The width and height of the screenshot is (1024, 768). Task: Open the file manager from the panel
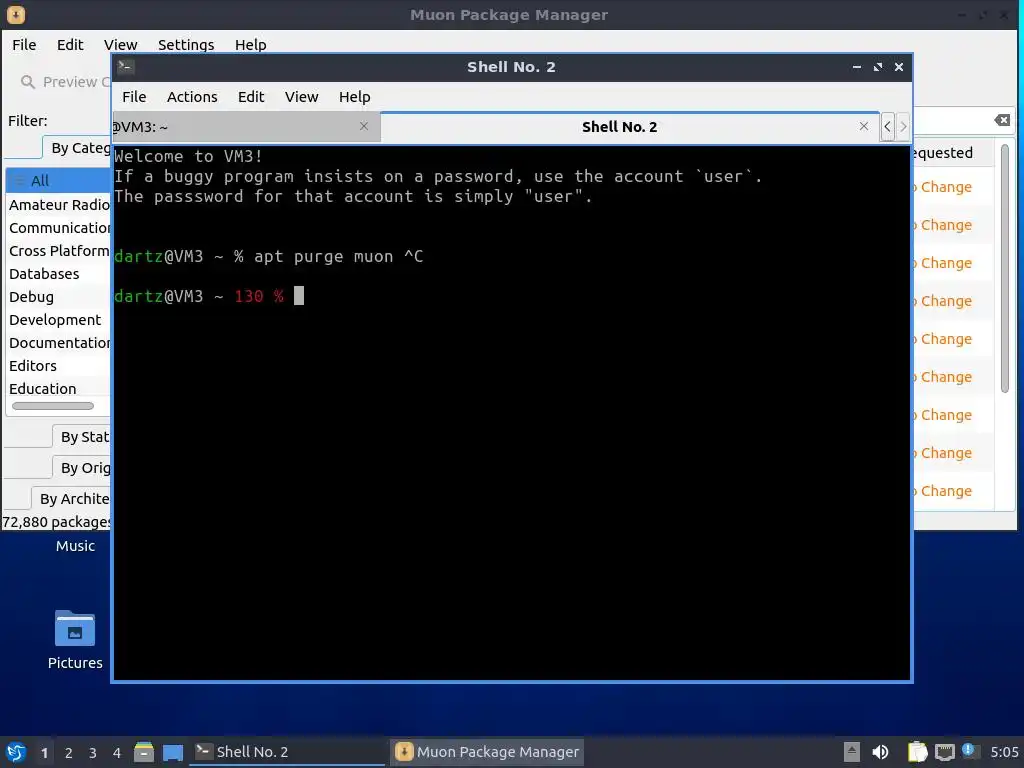tap(144, 752)
